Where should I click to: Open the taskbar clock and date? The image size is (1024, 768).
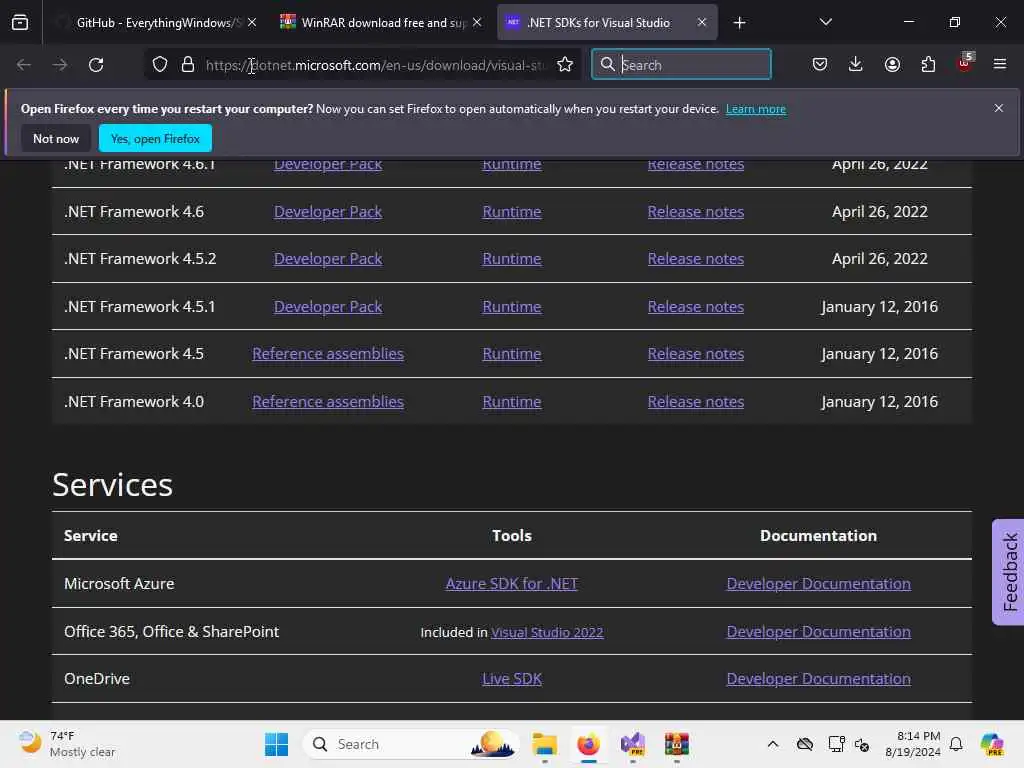coord(912,744)
